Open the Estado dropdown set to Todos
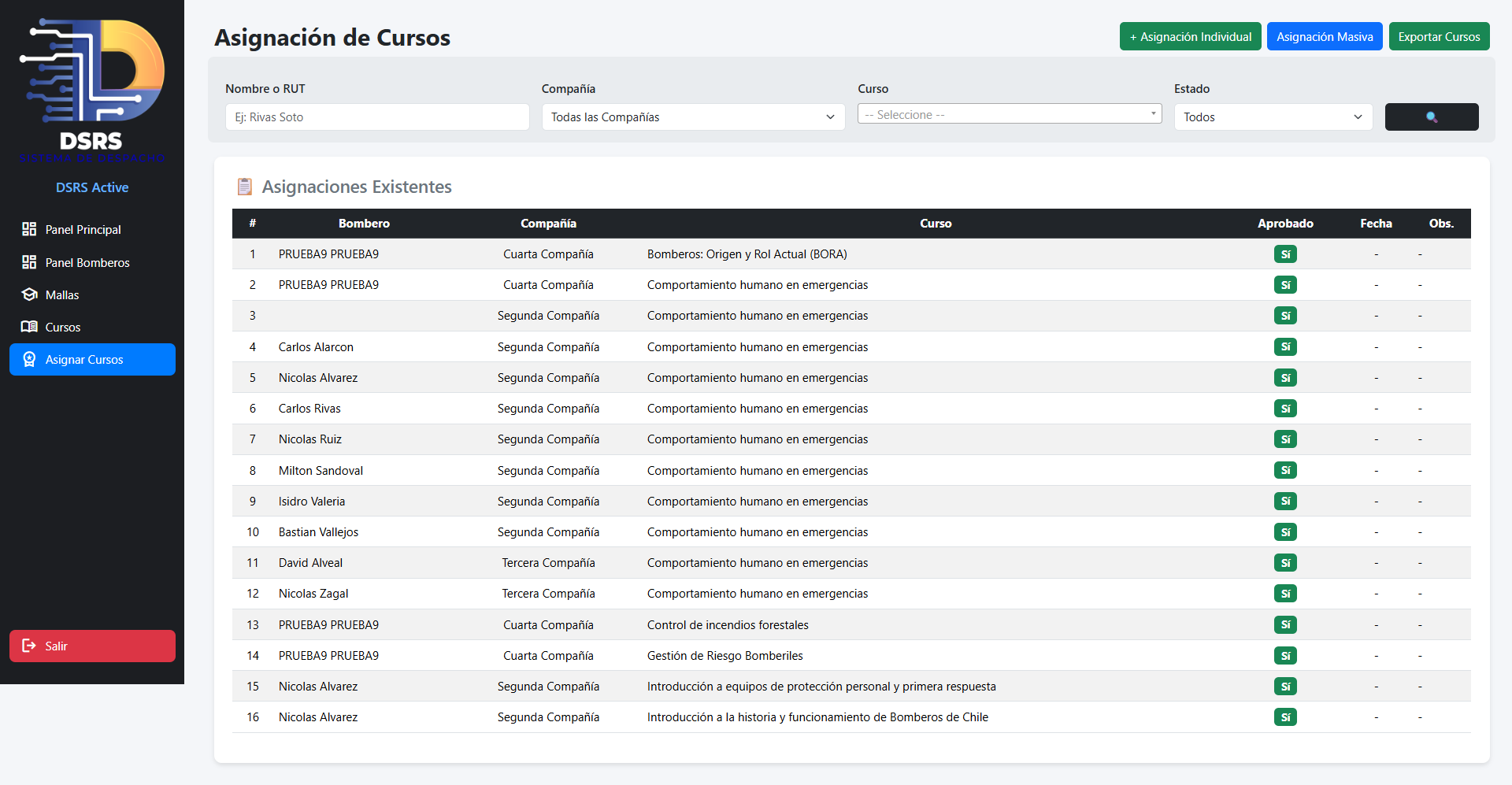The height and width of the screenshot is (785, 1512). coord(1273,117)
